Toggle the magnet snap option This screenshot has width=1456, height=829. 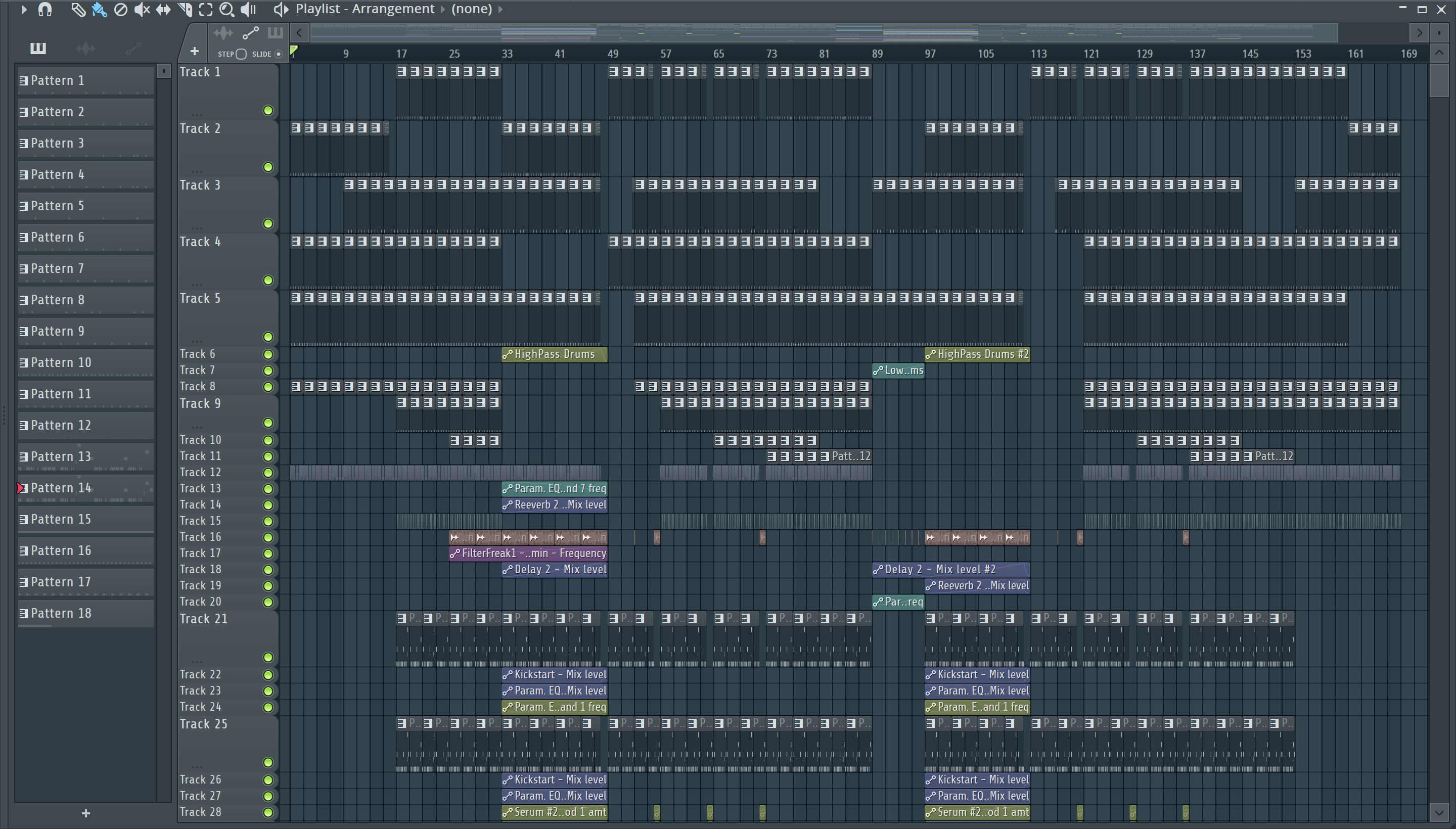click(x=45, y=9)
